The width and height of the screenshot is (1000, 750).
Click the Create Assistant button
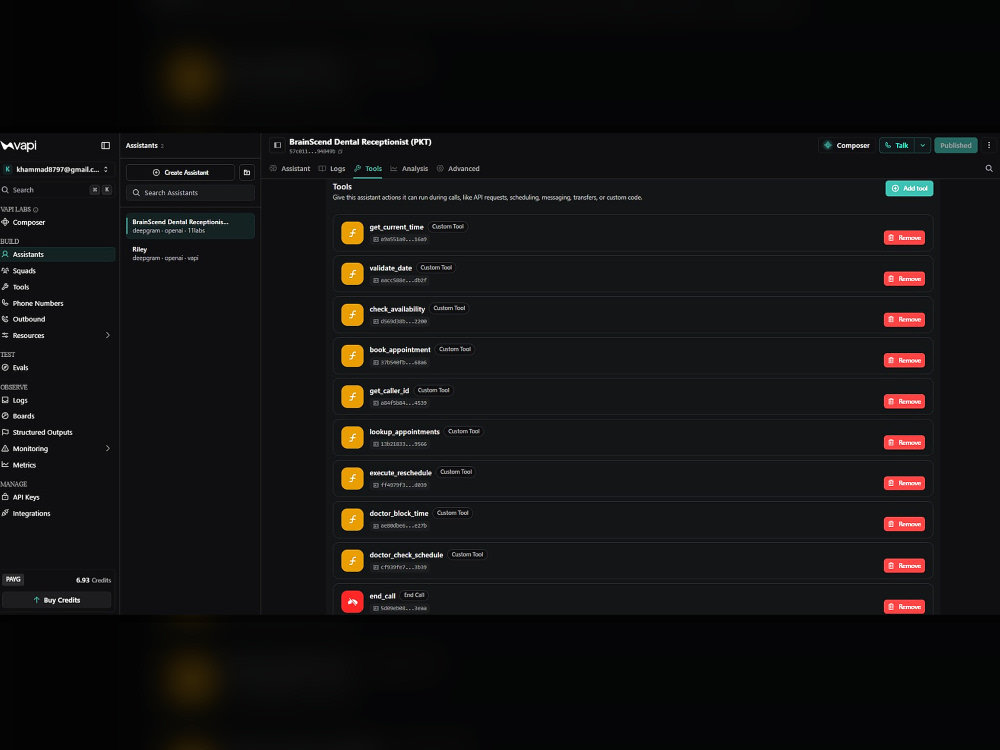coord(180,172)
